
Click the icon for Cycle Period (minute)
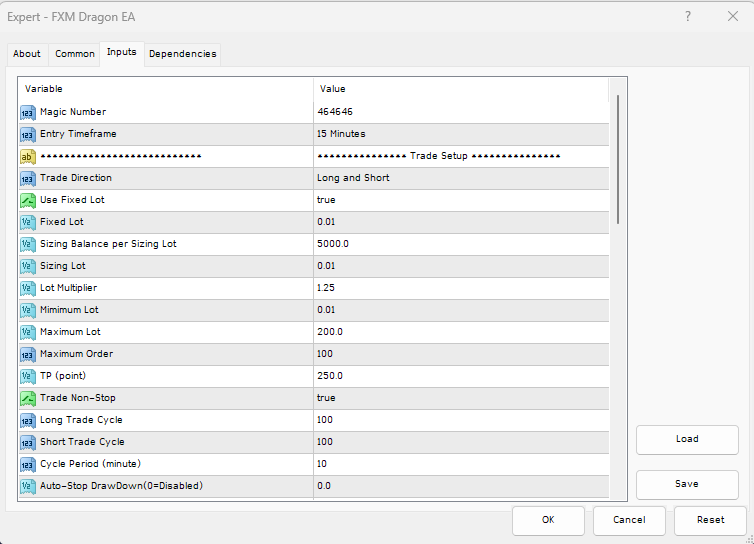(x=28, y=465)
